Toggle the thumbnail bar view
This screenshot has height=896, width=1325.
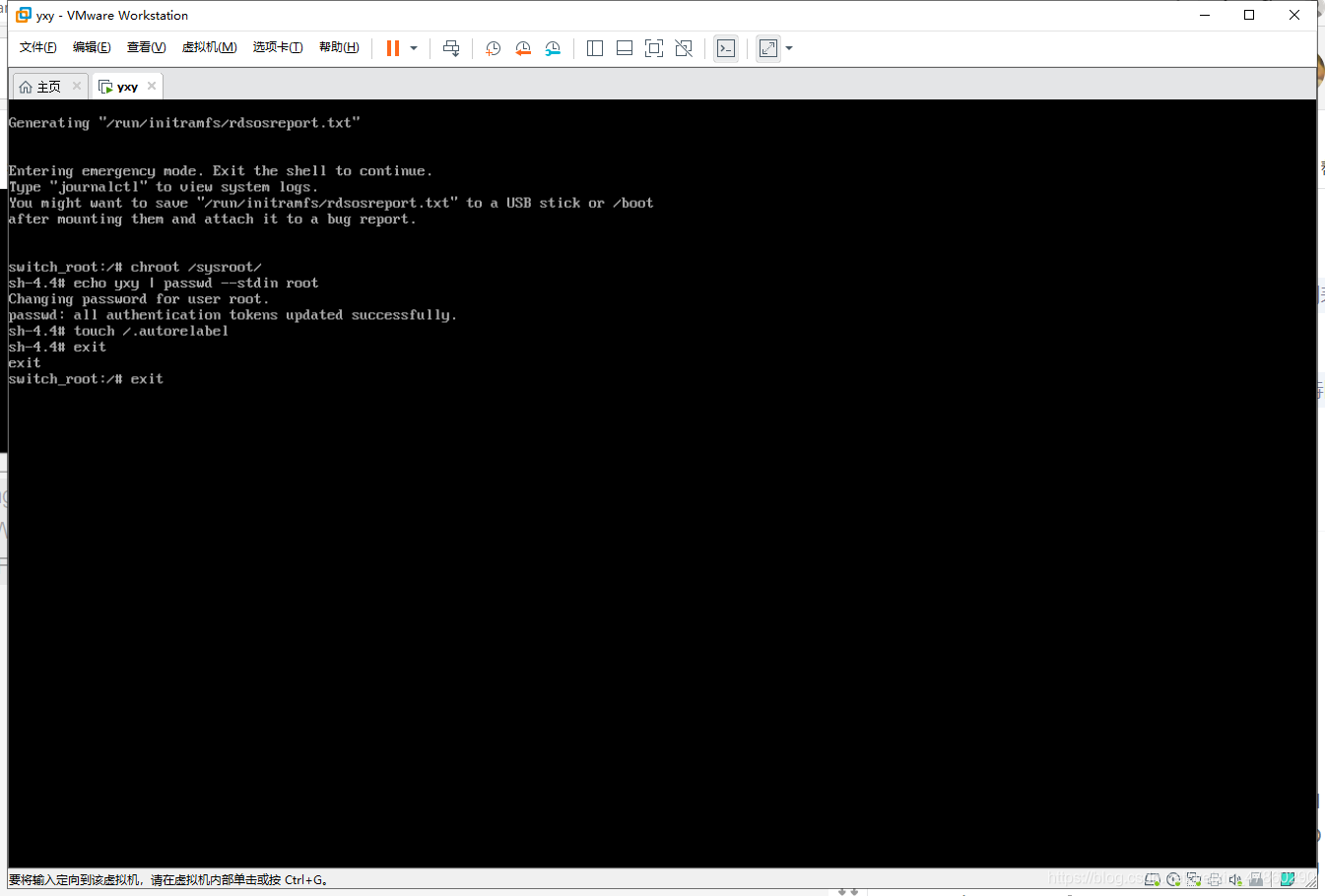coord(625,48)
